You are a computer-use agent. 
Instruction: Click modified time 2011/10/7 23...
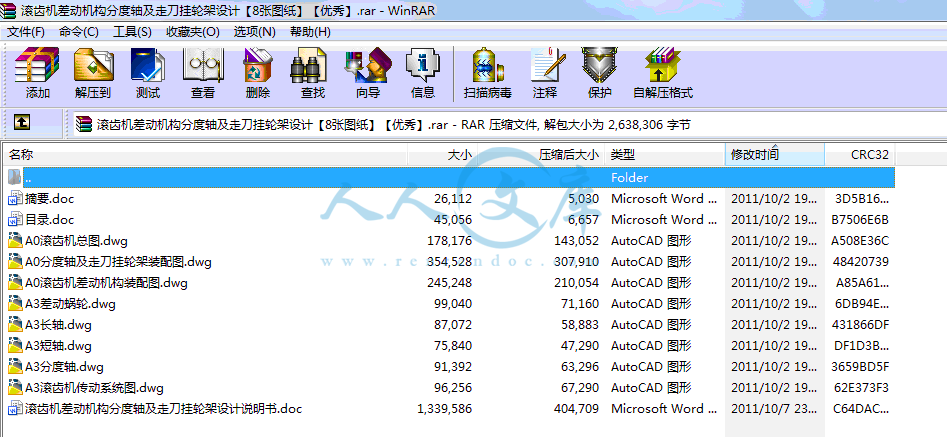click(x=775, y=409)
